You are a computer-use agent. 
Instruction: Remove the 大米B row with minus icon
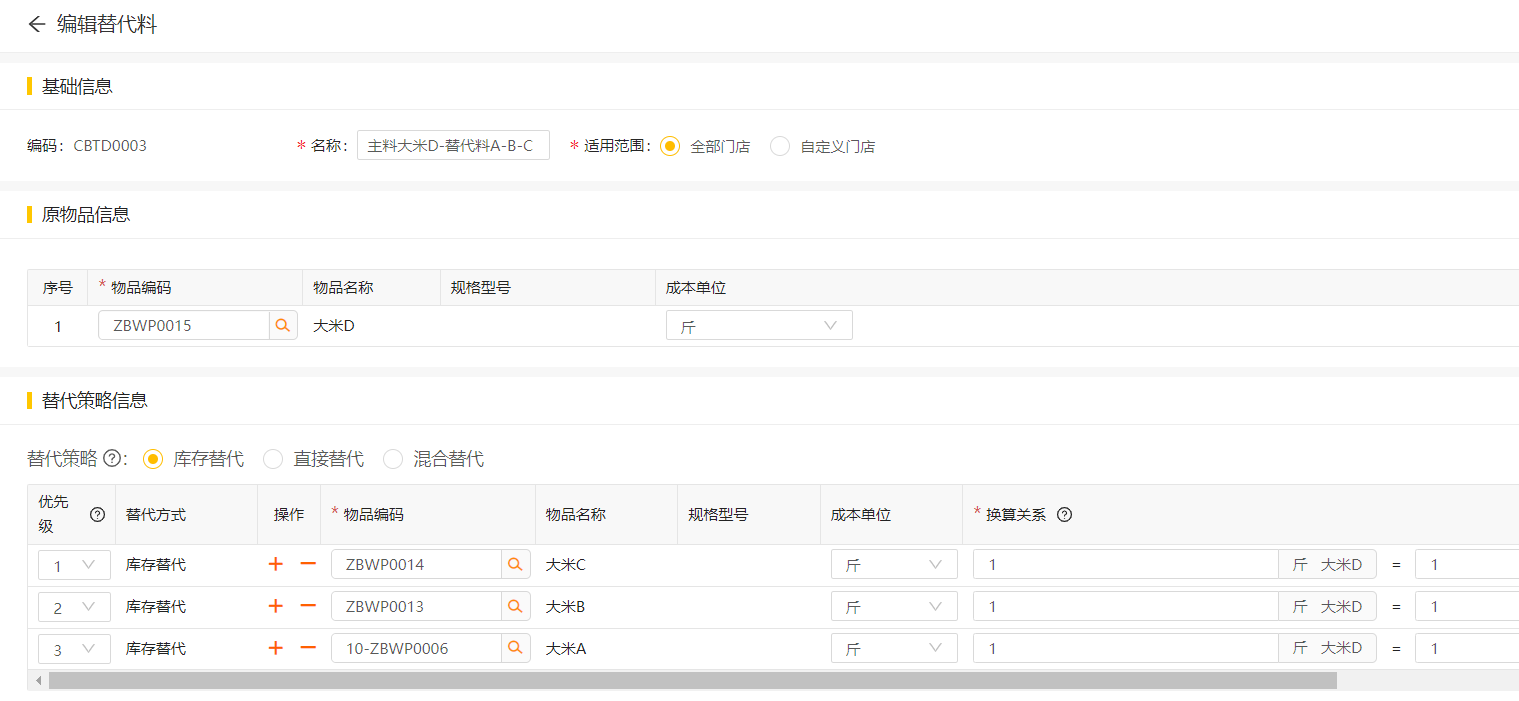[x=308, y=607]
